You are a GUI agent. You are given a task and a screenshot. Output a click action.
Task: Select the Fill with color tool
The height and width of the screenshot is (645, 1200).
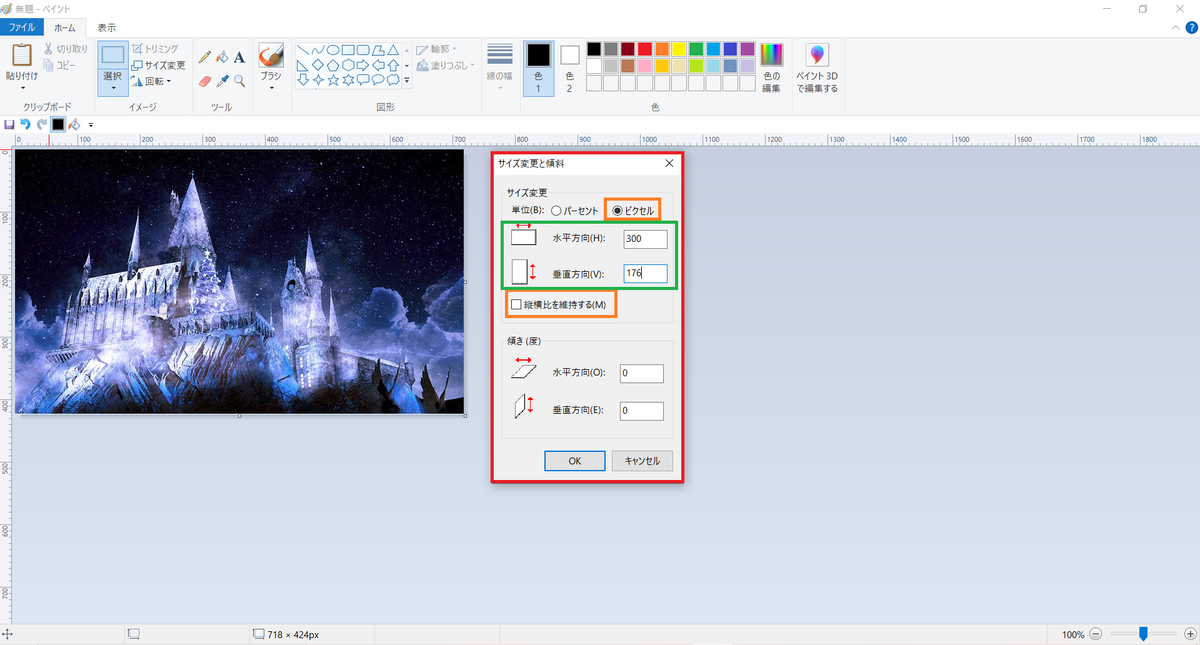222,57
